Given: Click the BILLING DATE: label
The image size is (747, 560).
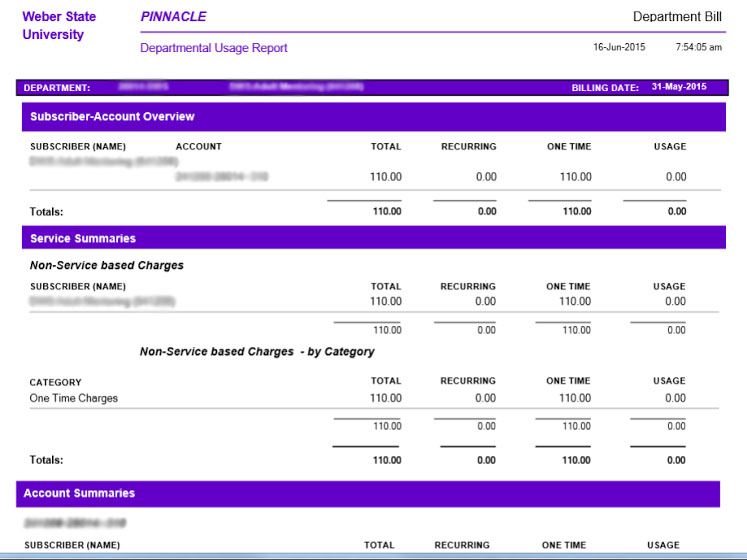Looking at the screenshot, I should point(605,88).
